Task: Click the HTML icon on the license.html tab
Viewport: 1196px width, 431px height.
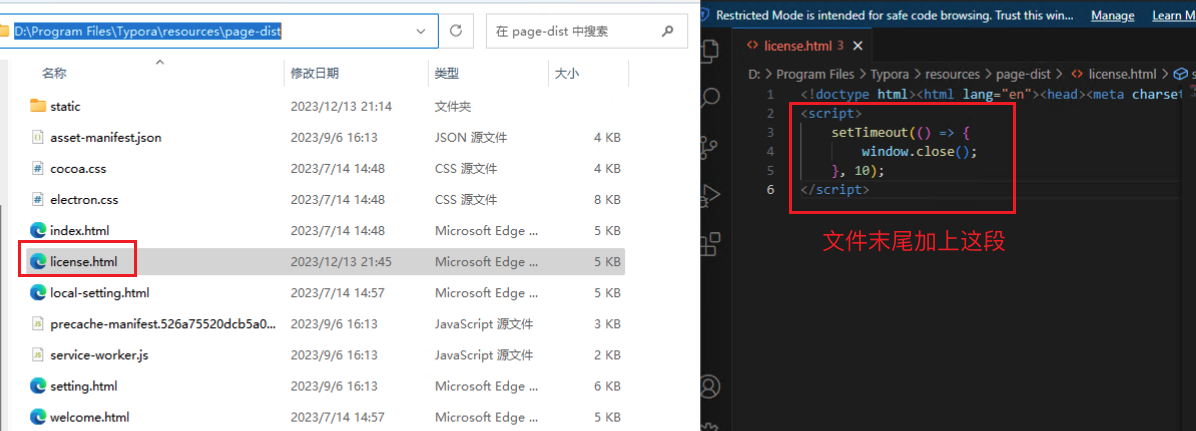Action: (751, 46)
